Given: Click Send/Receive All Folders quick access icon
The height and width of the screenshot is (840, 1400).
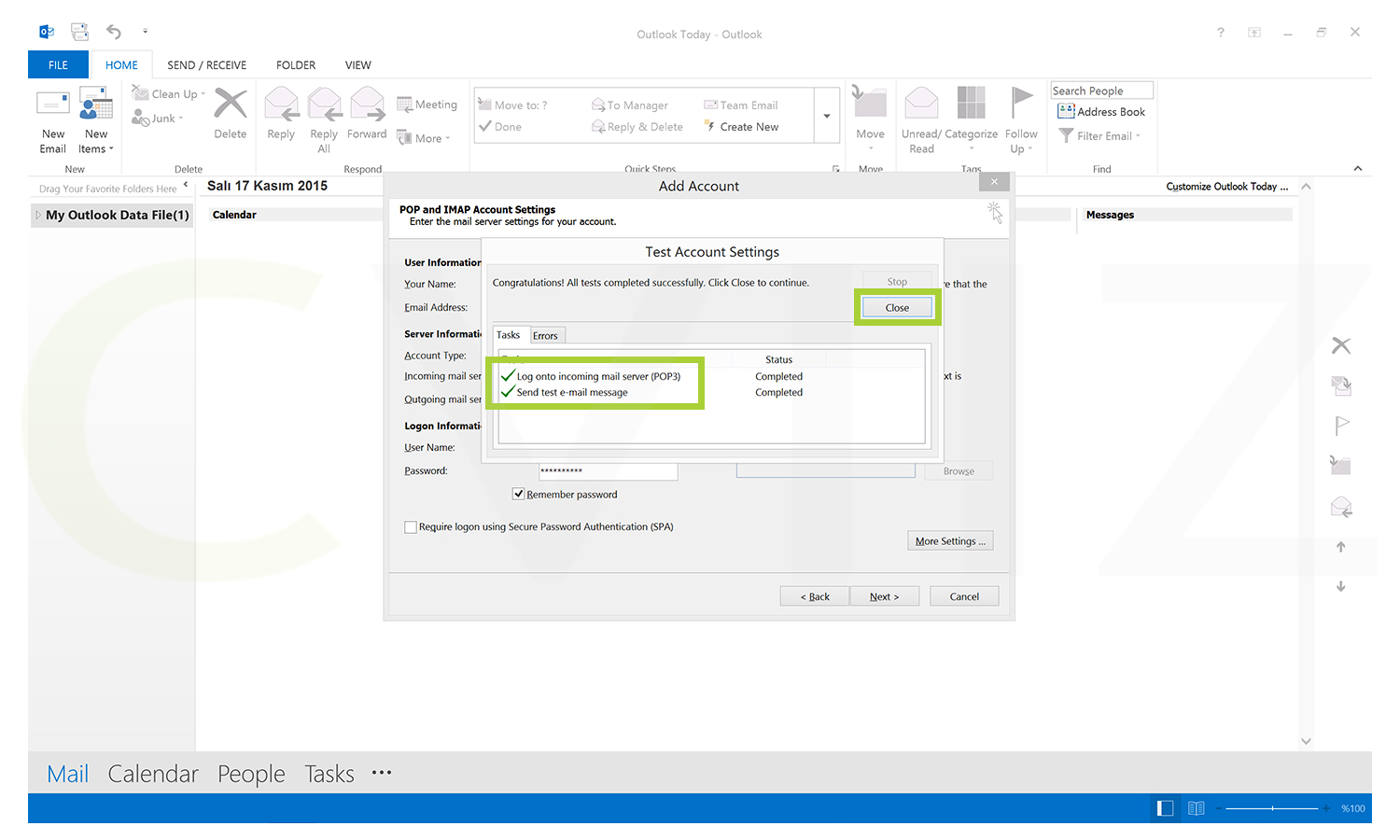Looking at the screenshot, I should click(80, 32).
